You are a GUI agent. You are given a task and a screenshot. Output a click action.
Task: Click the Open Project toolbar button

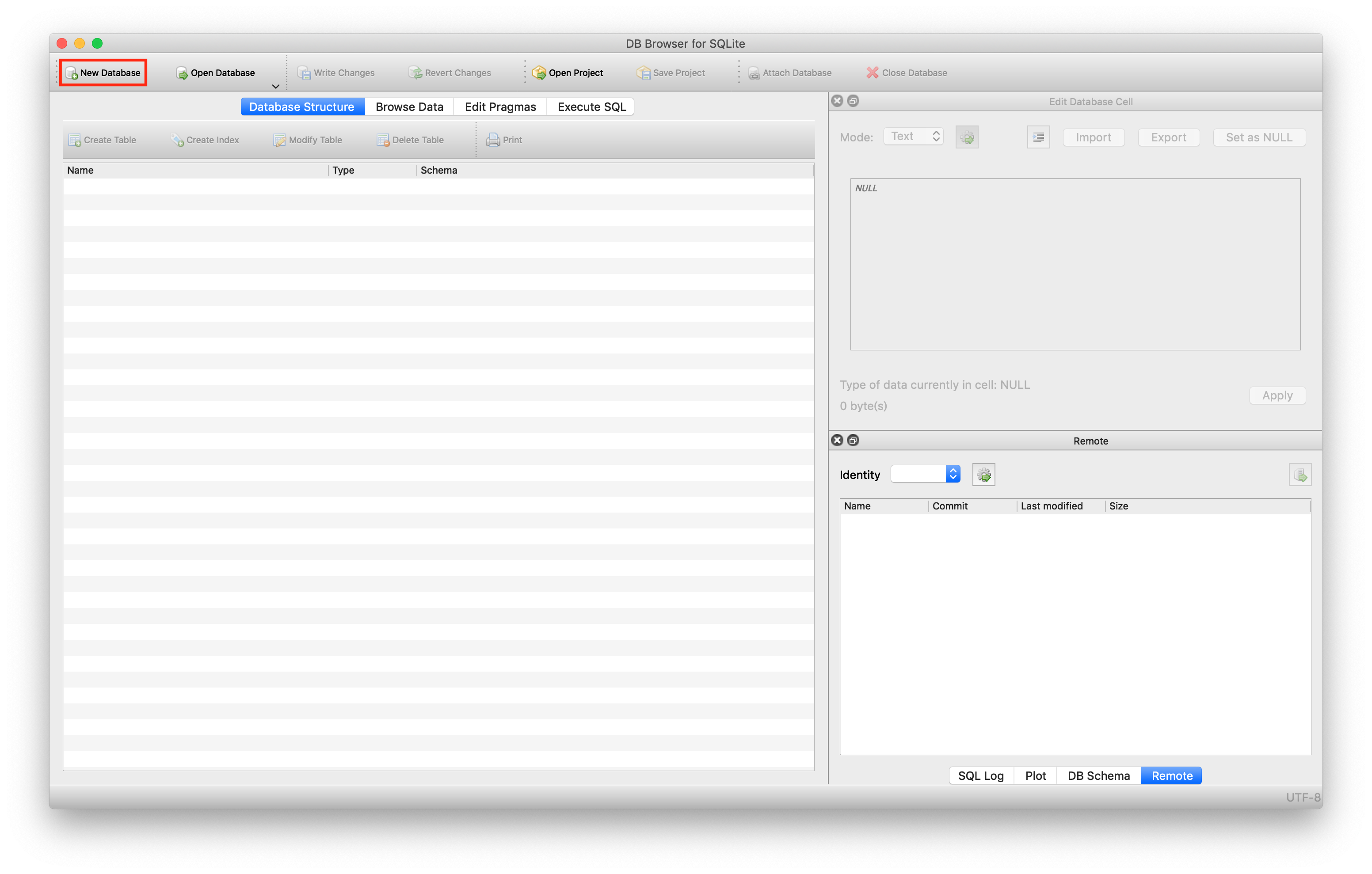[x=568, y=72]
